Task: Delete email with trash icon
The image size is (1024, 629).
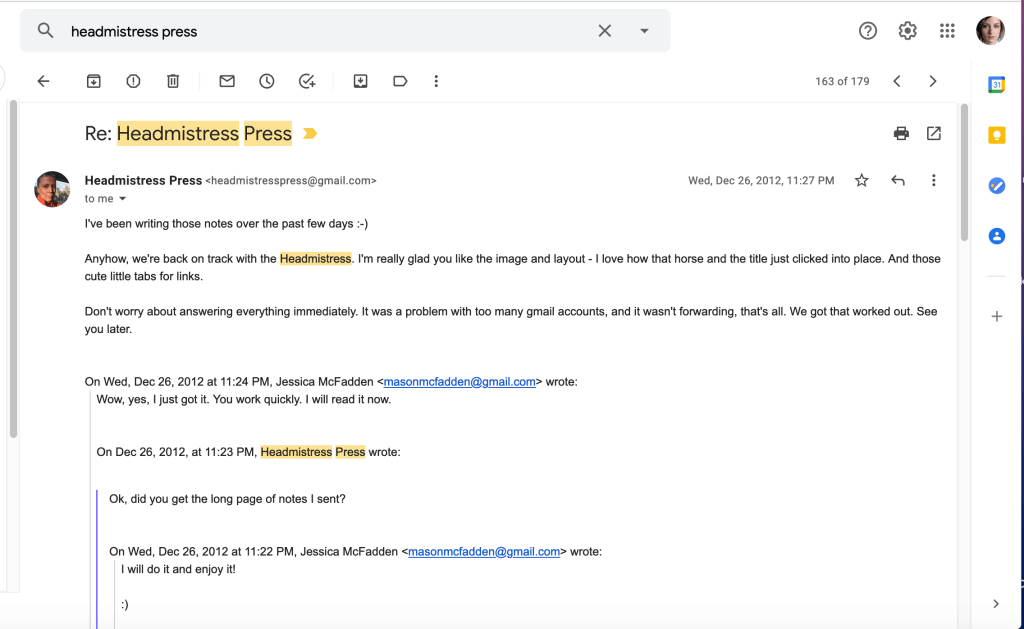Action: click(x=173, y=81)
